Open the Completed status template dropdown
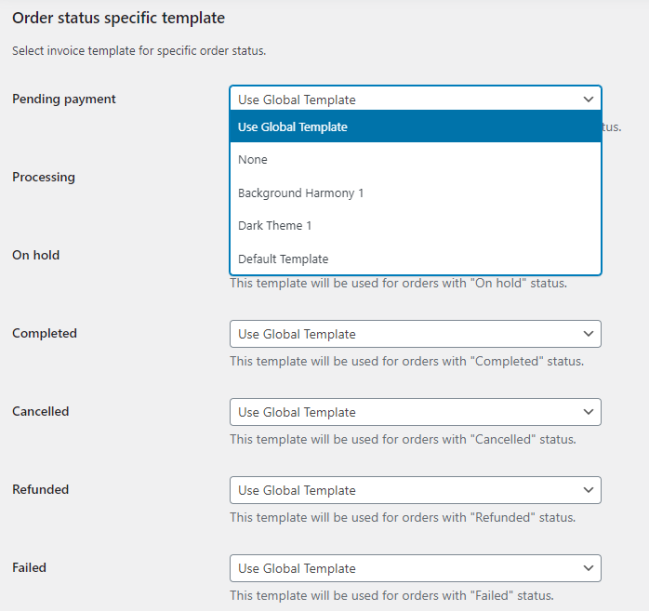The width and height of the screenshot is (649, 611). 415,334
